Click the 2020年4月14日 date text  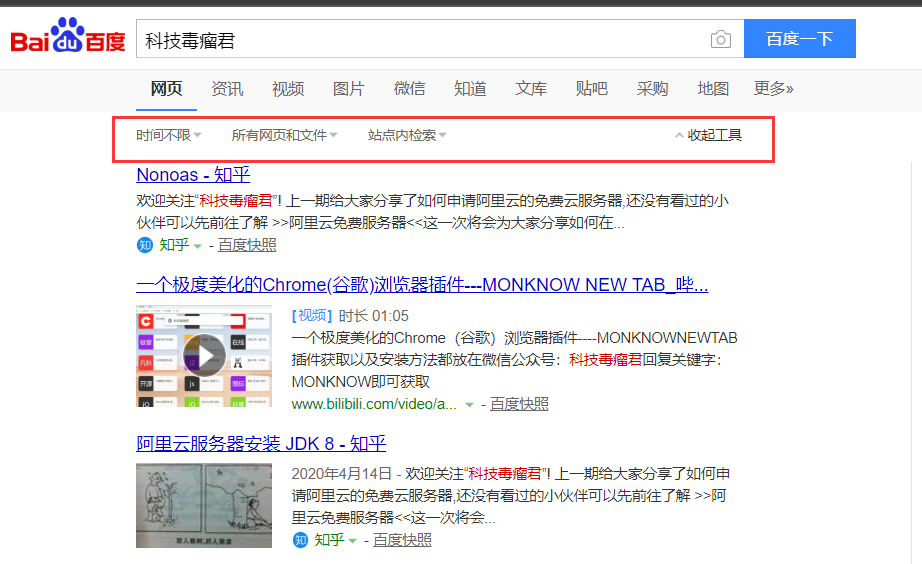coord(342,474)
